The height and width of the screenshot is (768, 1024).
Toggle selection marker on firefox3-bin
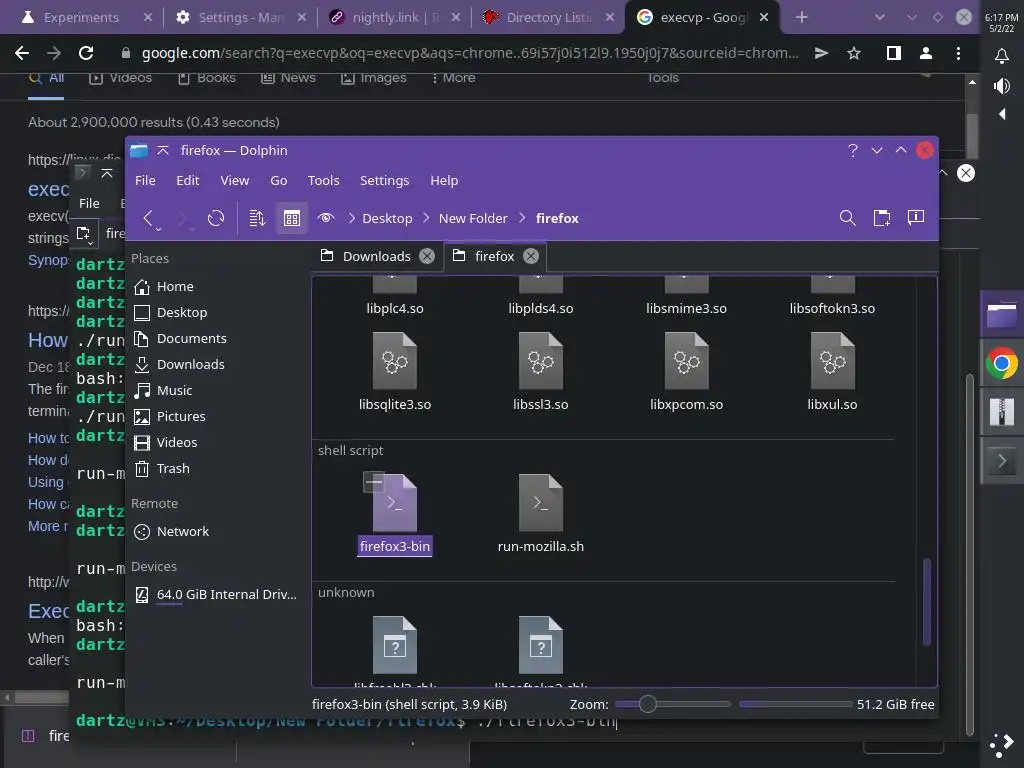(x=374, y=482)
